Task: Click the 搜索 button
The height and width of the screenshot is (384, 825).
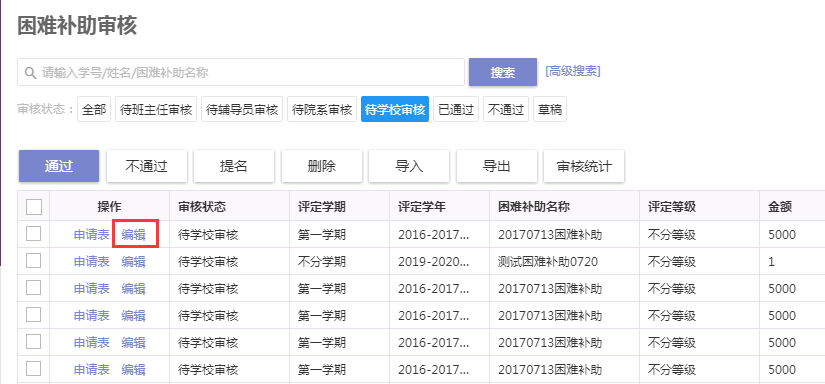Action: tap(502, 72)
